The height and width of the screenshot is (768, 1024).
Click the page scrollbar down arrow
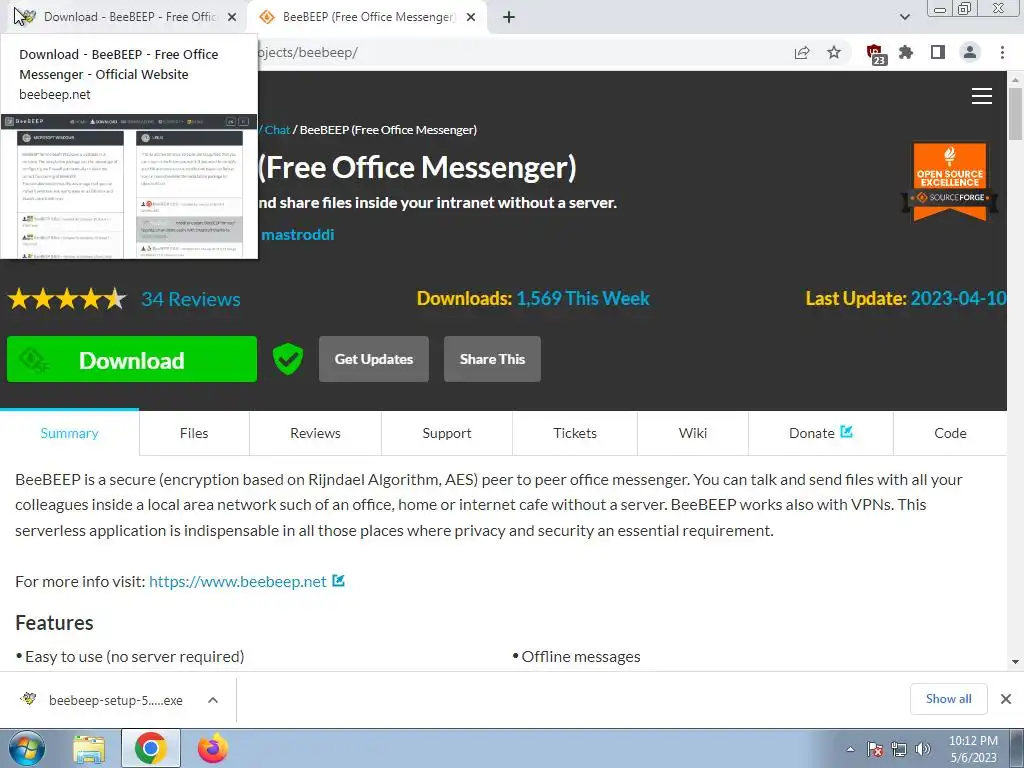tap(1016, 662)
